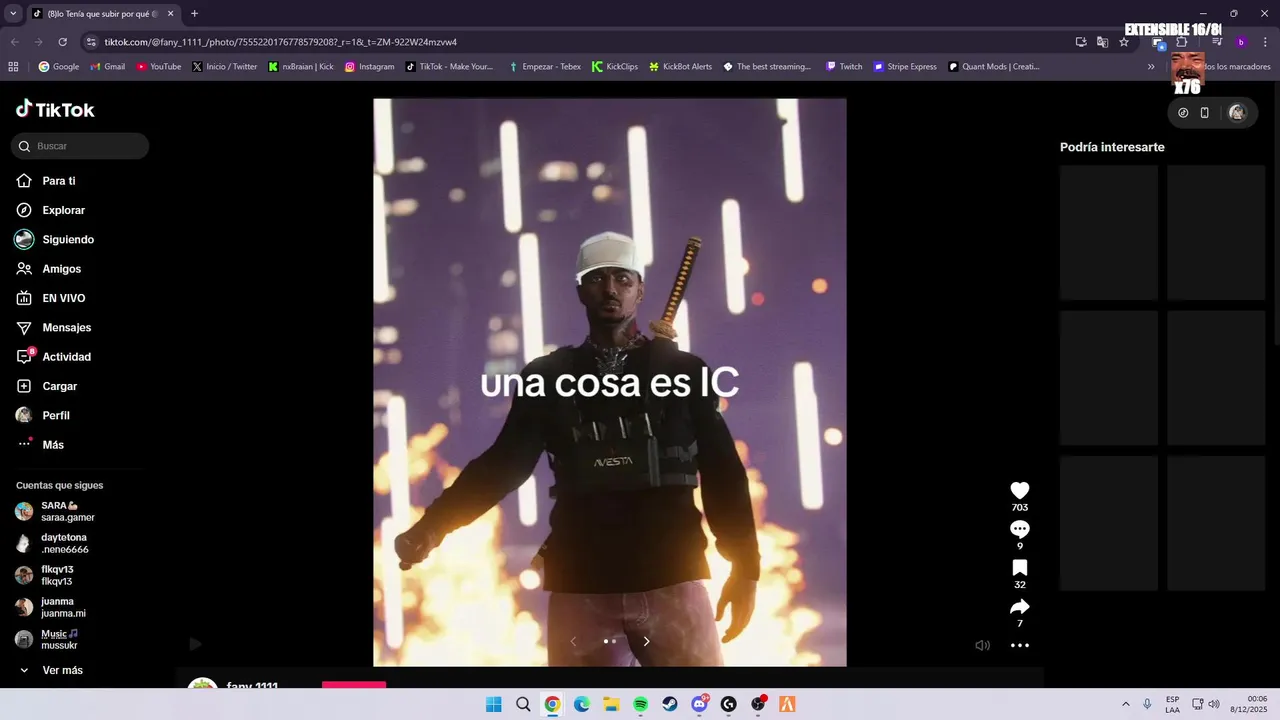Show hidden bookmarks with double chevron
This screenshot has height=720, width=1280.
click(1151, 67)
